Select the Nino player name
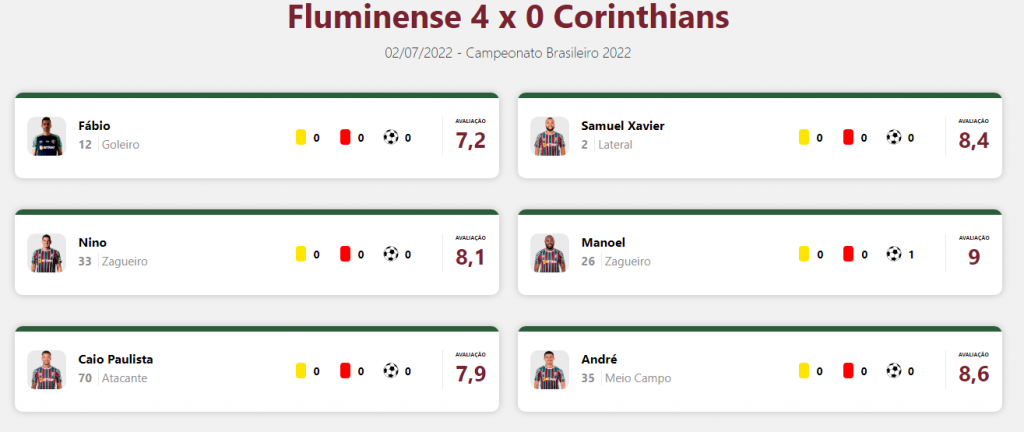 (x=92, y=243)
